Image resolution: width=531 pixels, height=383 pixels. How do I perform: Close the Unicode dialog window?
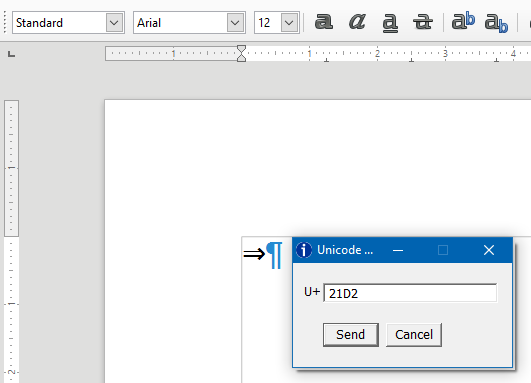tap(489, 250)
